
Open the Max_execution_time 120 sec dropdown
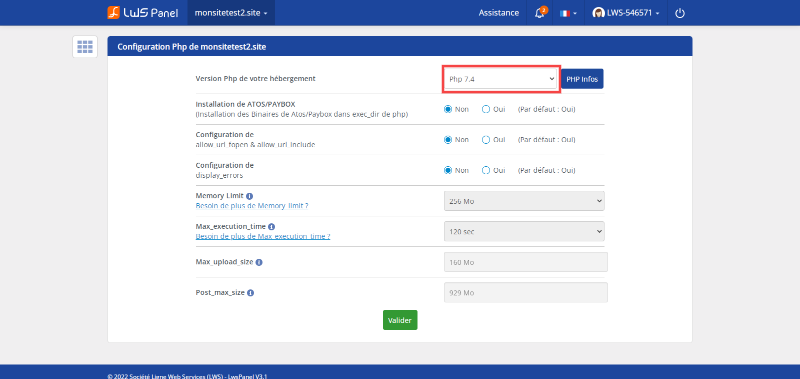(524, 232)
